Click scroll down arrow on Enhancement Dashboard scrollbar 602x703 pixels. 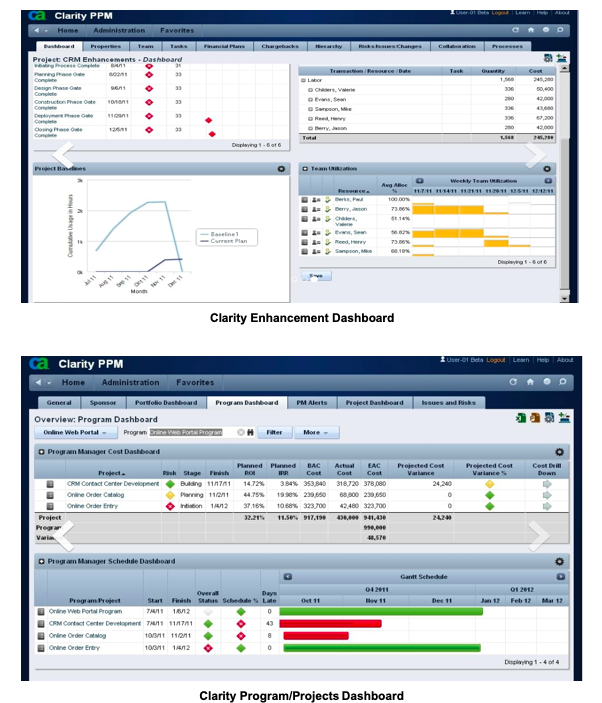[x=564, y=298]
